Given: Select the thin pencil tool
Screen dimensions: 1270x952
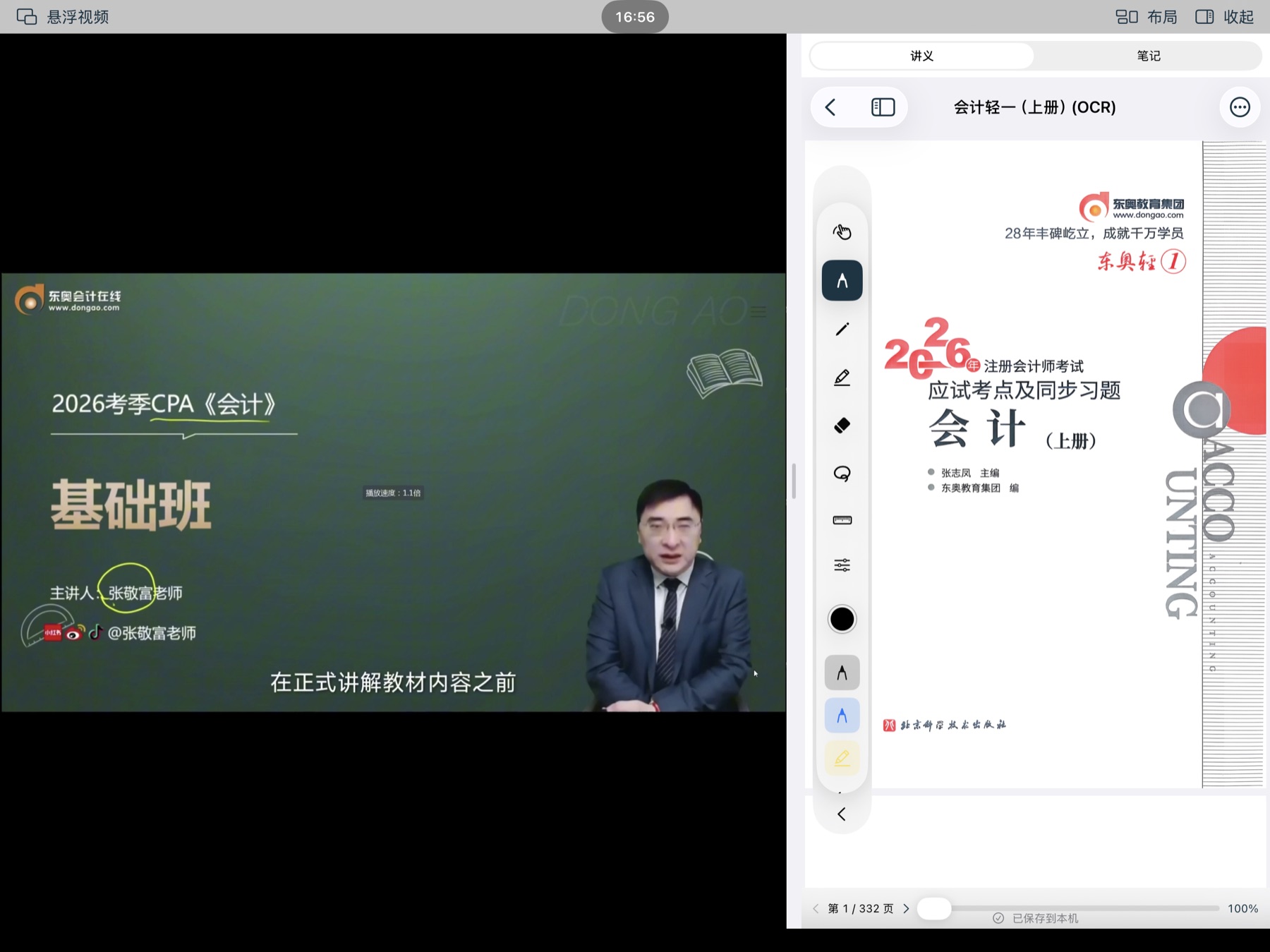Looking at the screenshot, I should click(842, 329).
